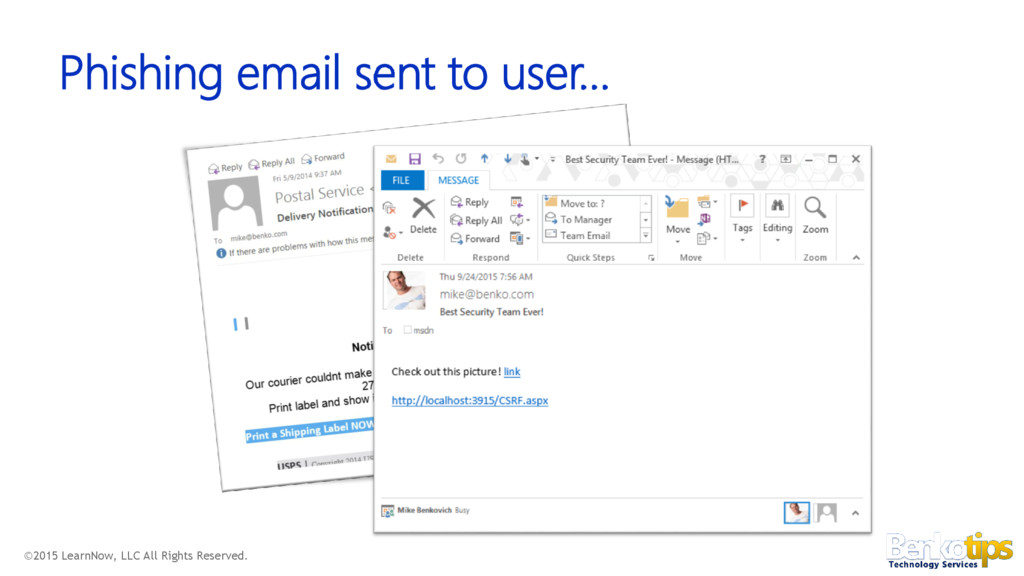The width and height of the screenshot is (1024, 576).
Task: Open Customize Quick Access Toolbar dropdown
Action: tap(552, 159)
